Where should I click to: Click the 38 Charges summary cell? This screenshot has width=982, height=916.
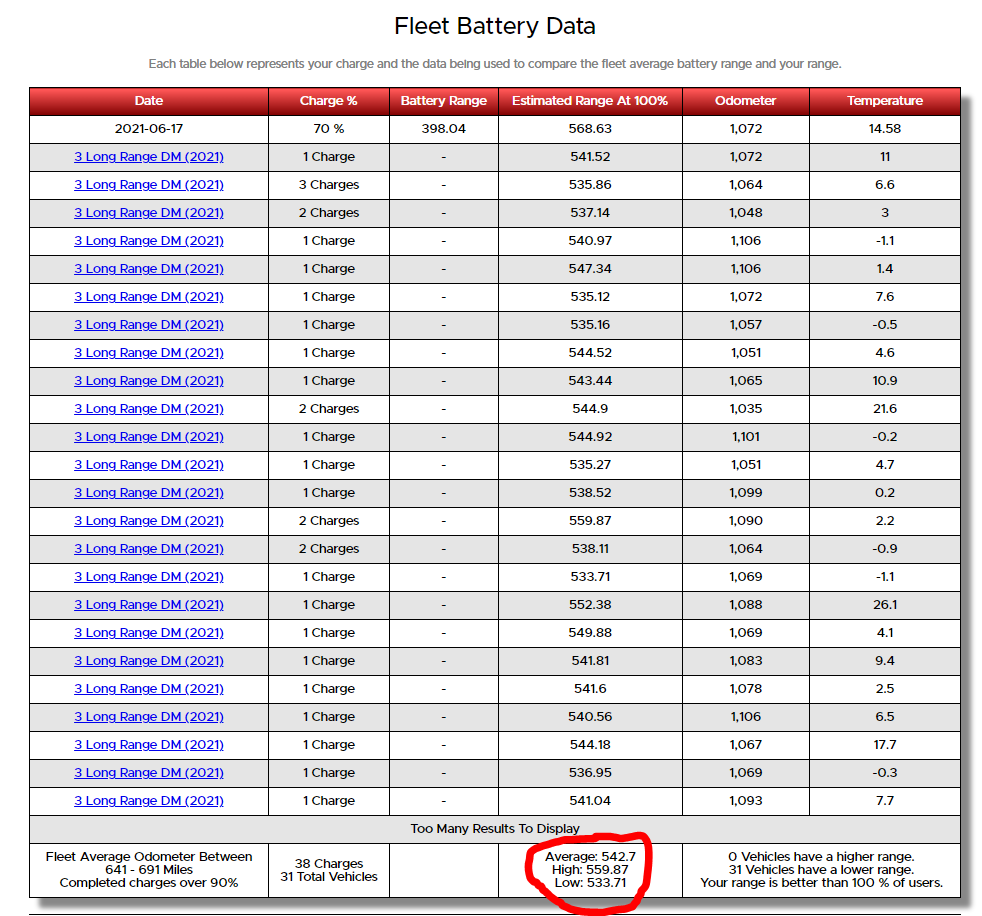329,870
